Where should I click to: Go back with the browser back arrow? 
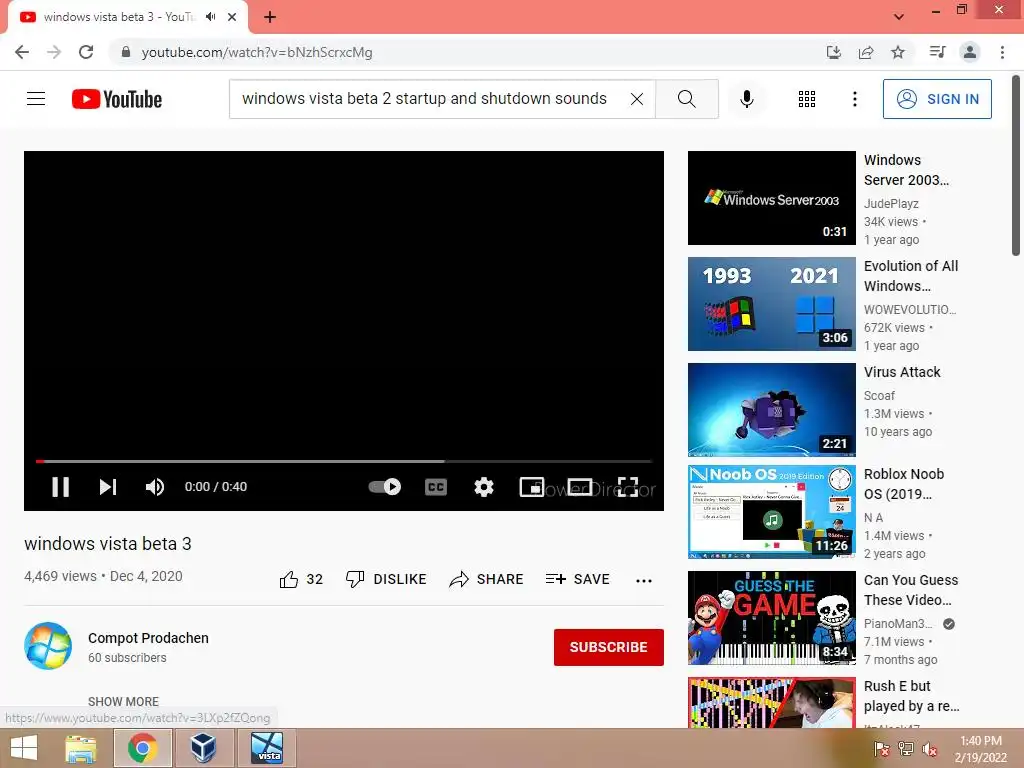pos(22,52)
